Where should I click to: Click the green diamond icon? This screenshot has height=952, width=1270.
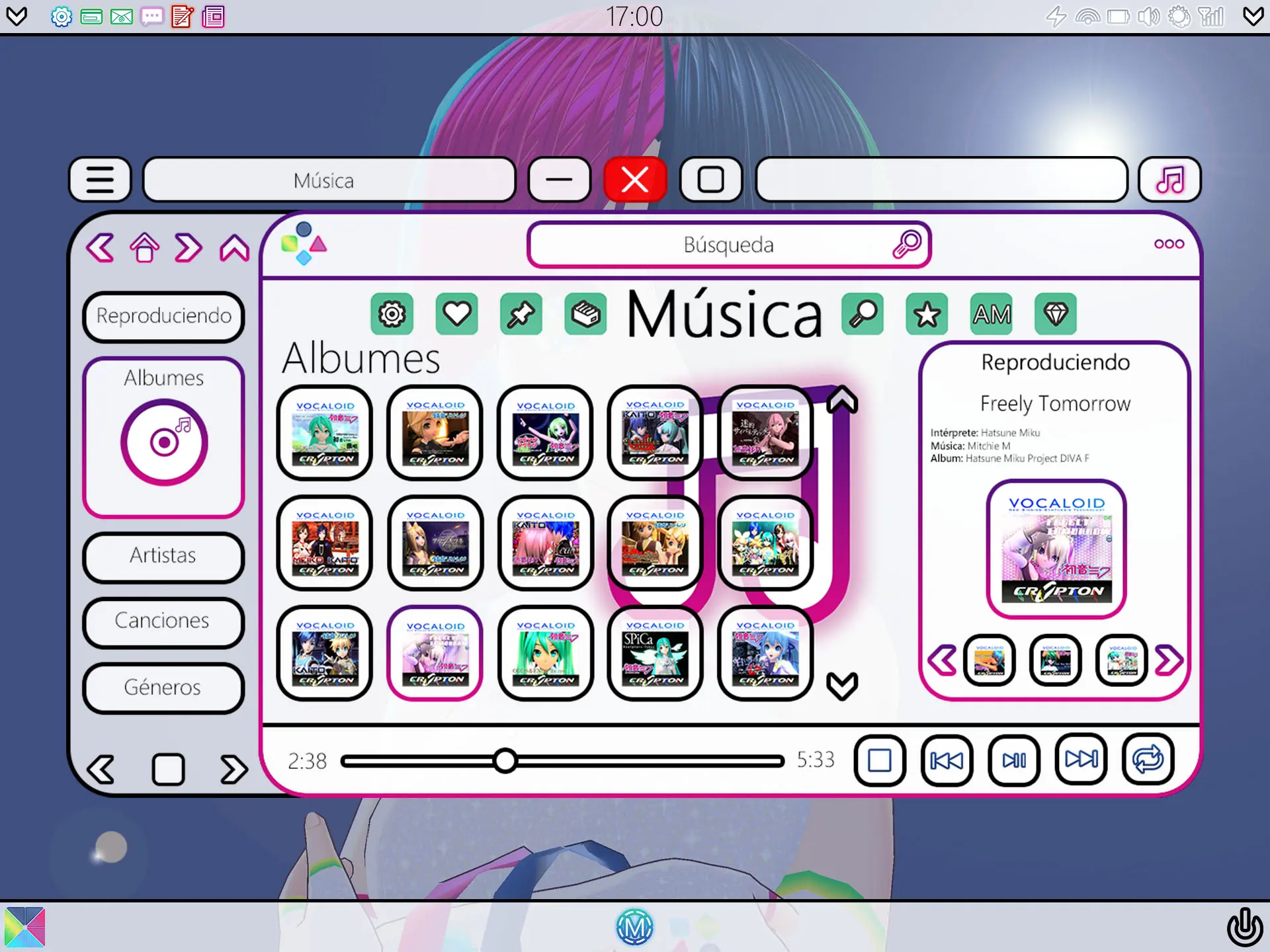point(1056,314)
